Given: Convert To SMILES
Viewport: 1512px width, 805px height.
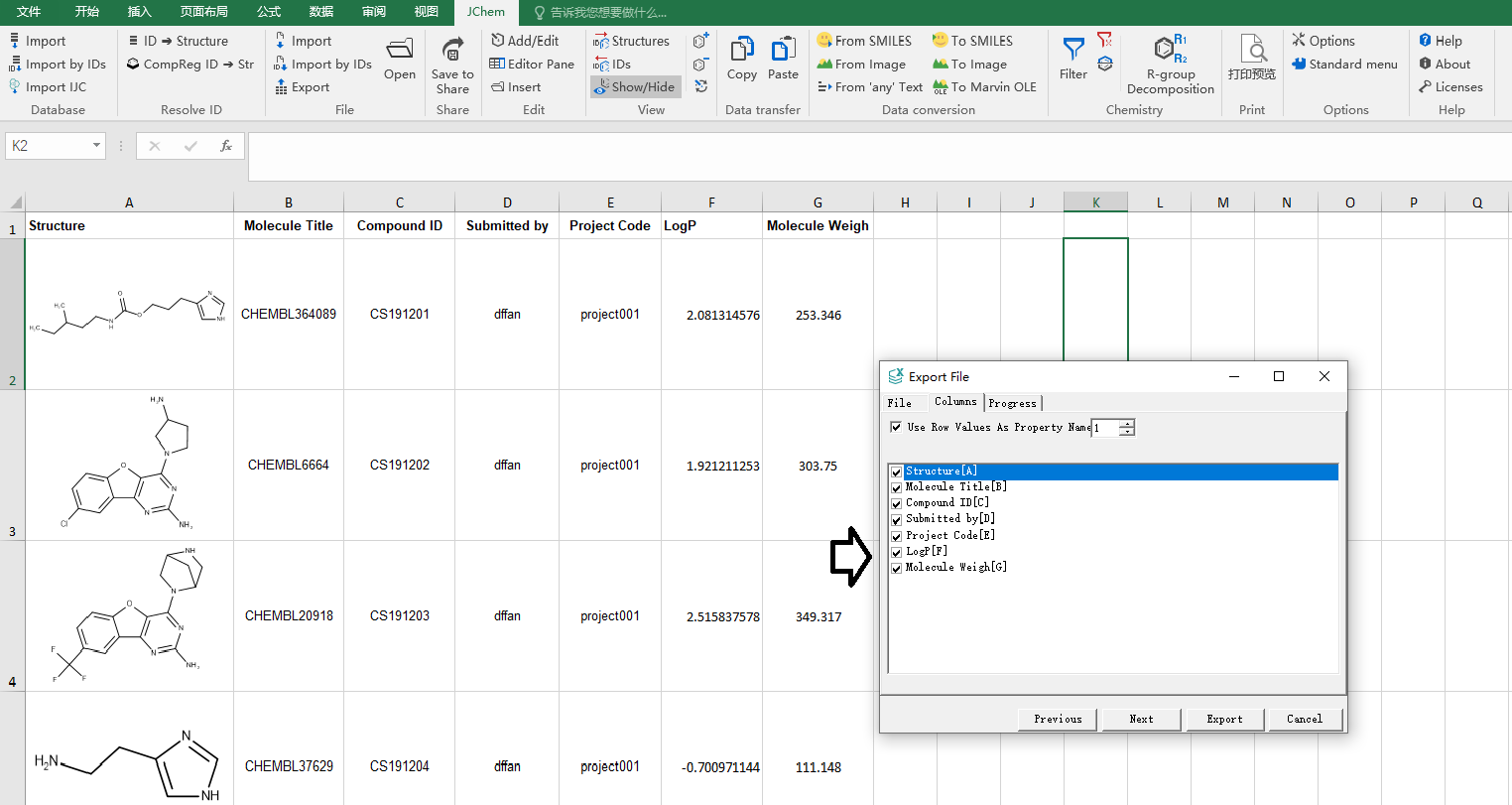Looking at the screenshot, I should [x=972, y=41].
